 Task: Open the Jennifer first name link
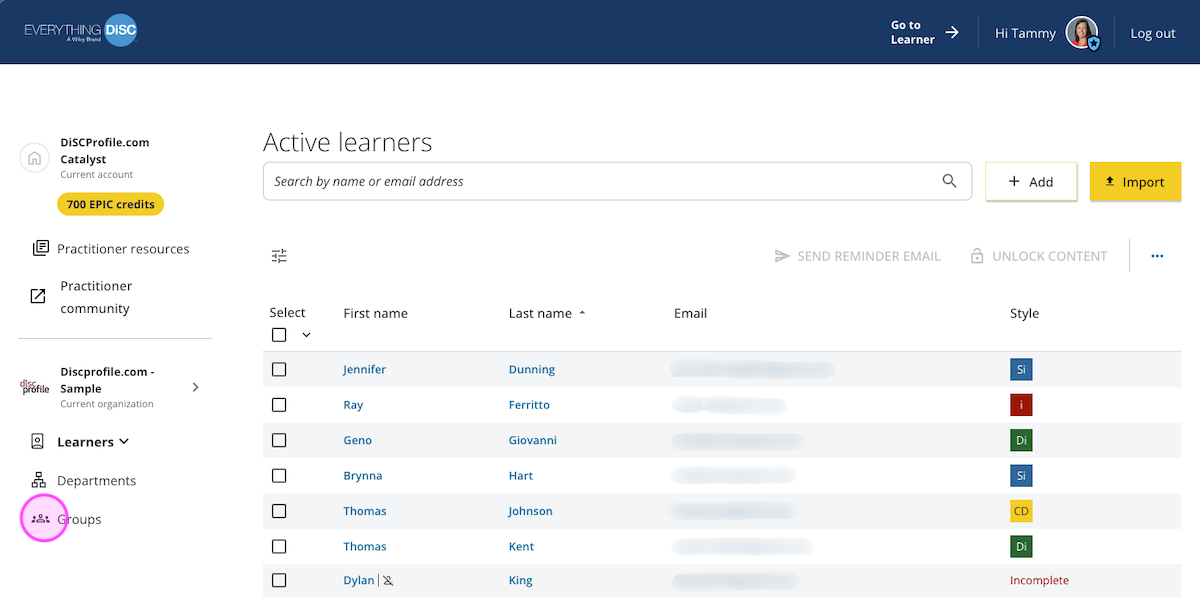[x=364, y=369]
